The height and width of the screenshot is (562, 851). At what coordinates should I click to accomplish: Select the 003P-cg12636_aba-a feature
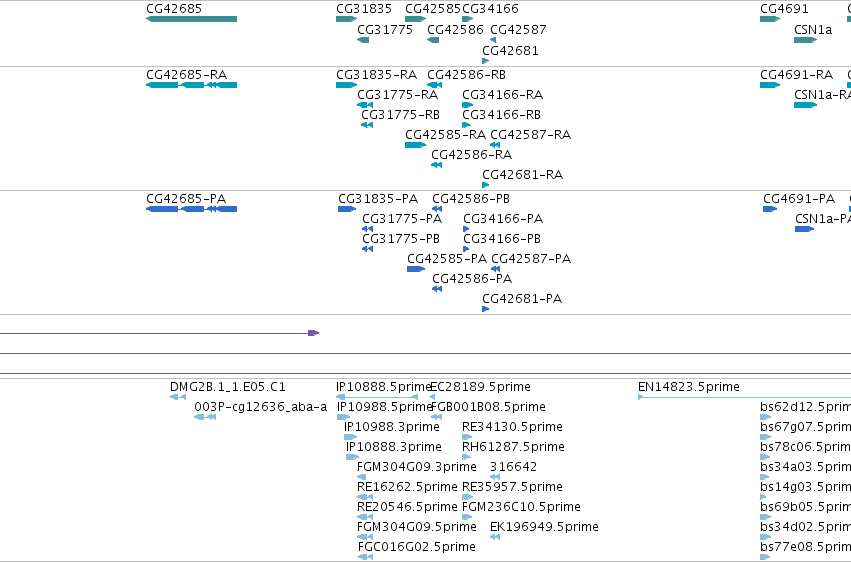pyautogui.click(x=205, y=418)
